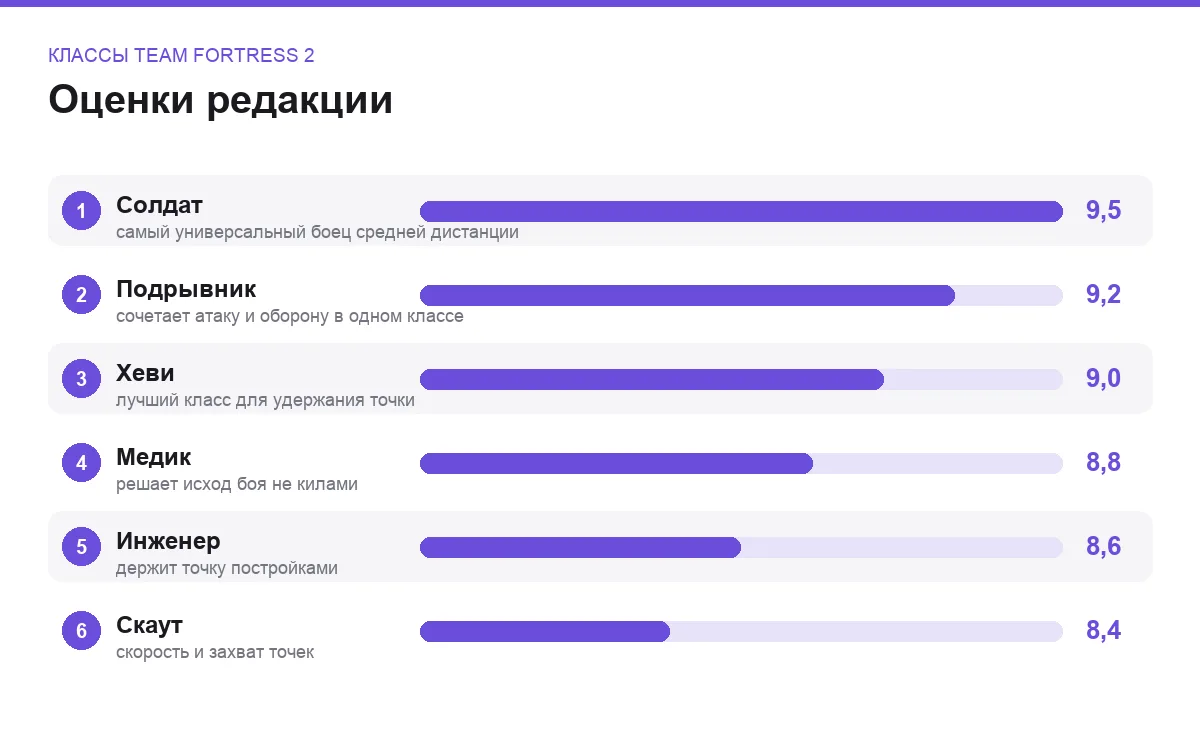Click the 9,5 score value
This screenshot has height=731, width=1200.
[x=1104, y=211]
